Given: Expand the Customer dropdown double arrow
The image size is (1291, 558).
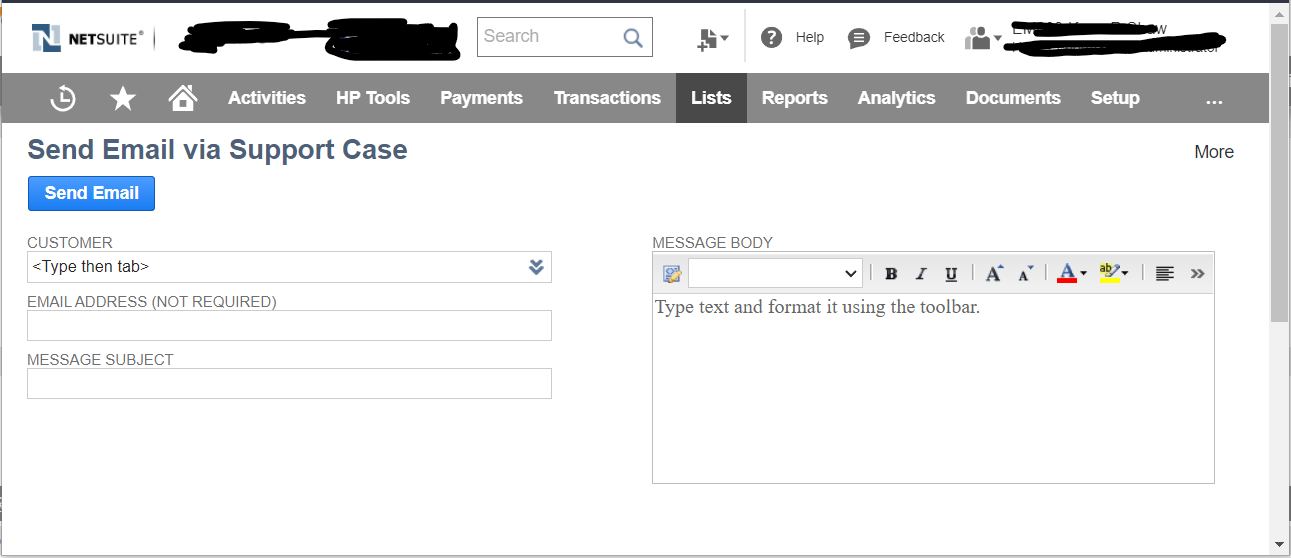Looking at the screenshot, I should [536, 267].
